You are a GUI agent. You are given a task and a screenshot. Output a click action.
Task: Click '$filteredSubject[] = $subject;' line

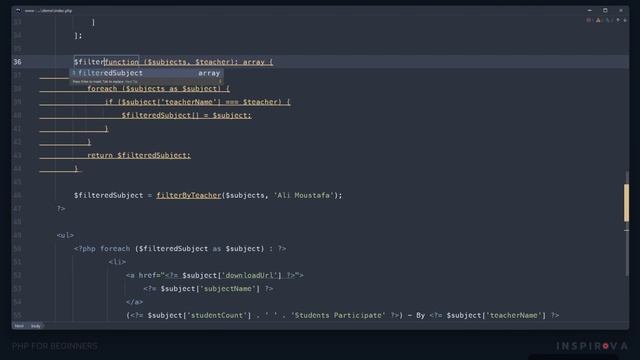[187, 116]
